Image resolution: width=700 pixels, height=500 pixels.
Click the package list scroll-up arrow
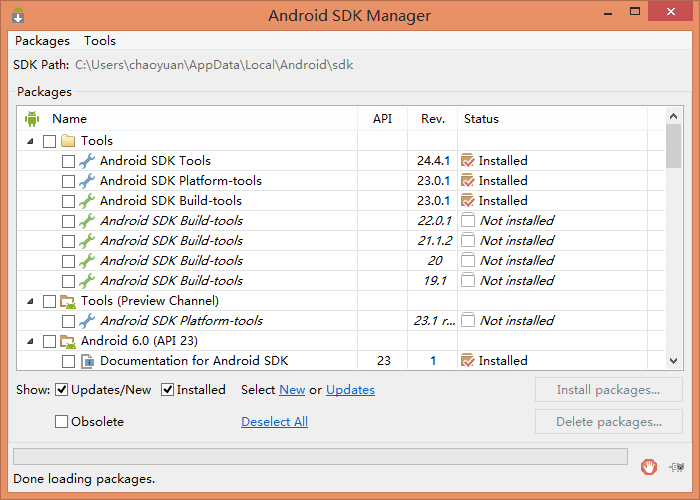pos(674,117)
